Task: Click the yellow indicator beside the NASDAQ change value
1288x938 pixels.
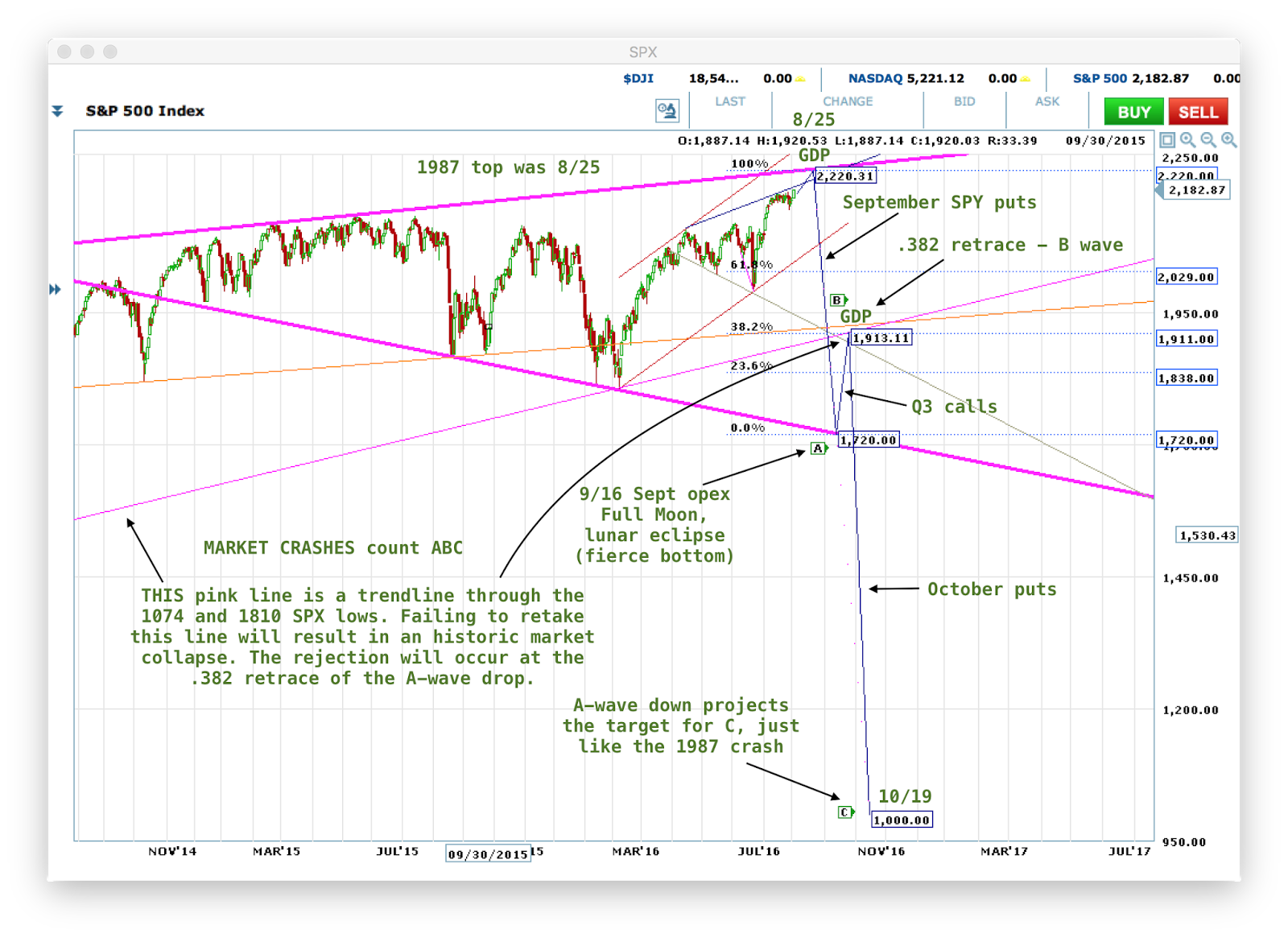Action: coord(1024,79)
